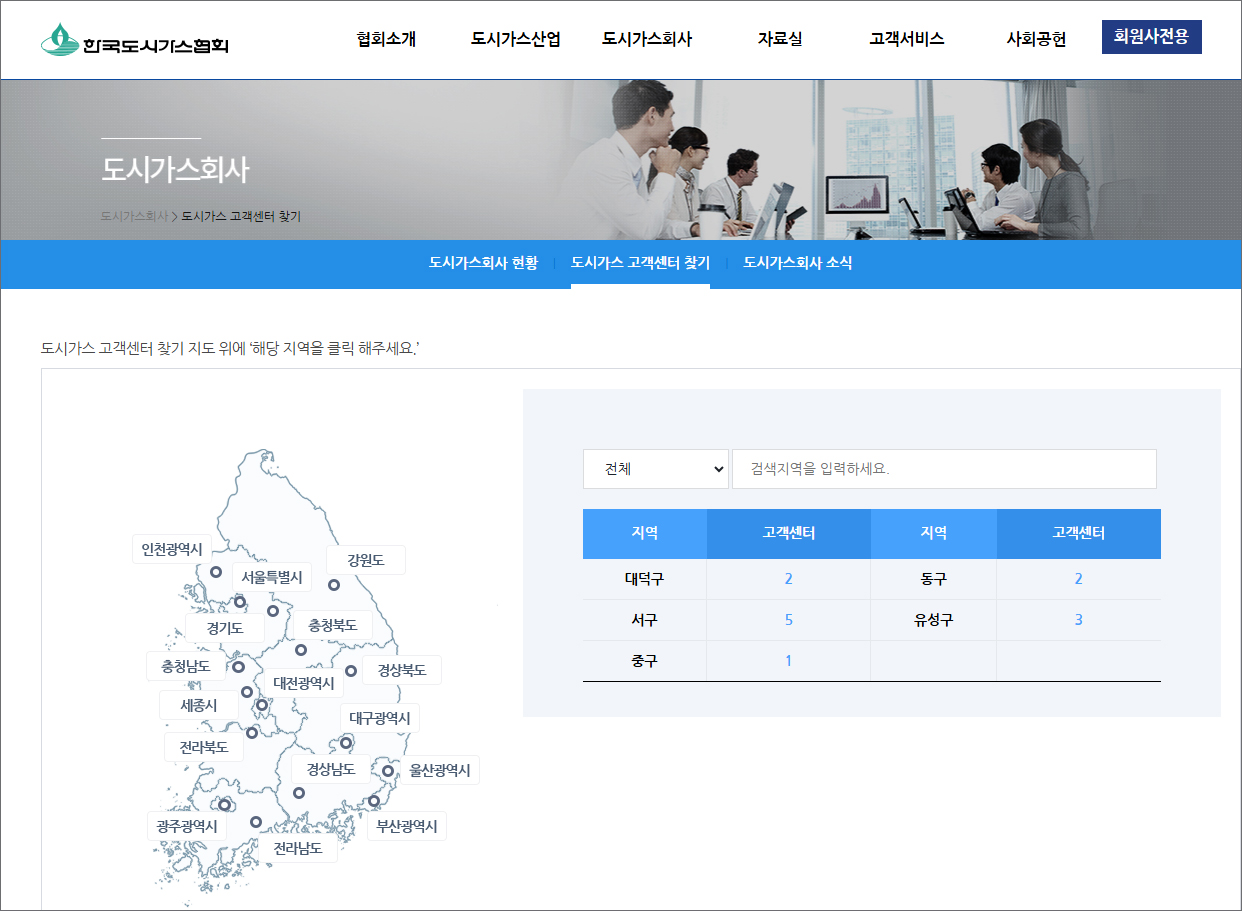Select 서울특별시 label on the map
Image resolution: width=1242 pixels, height=911 pixels.
(272, 577)
